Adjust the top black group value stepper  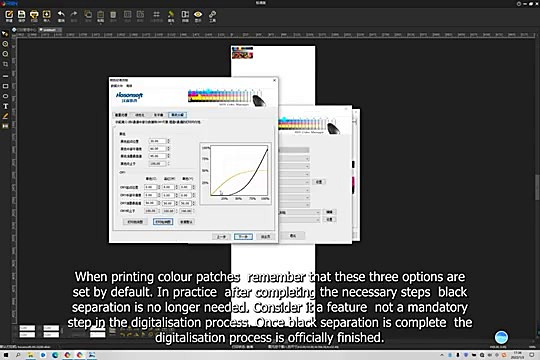point(168,141)
